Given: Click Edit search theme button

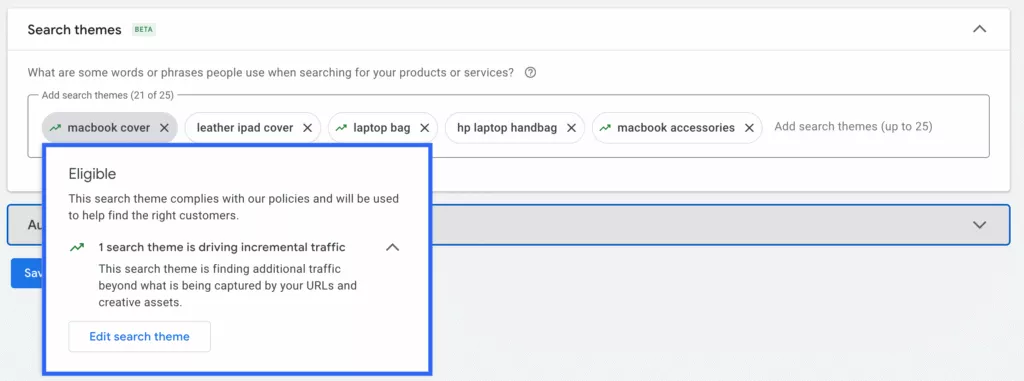Looking at the screenshot, I should tap(140, 337).
